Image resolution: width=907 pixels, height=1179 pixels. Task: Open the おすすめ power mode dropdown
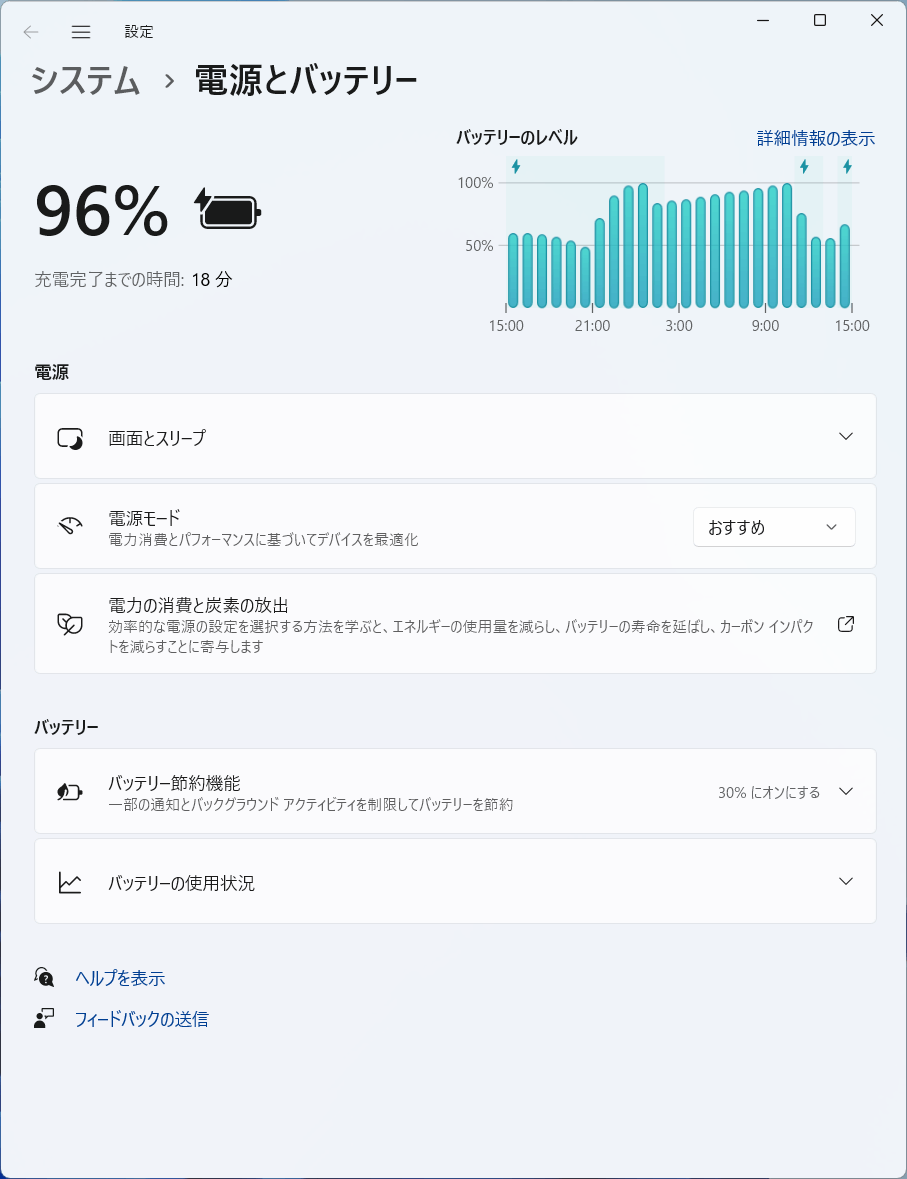tap(774, 527)
